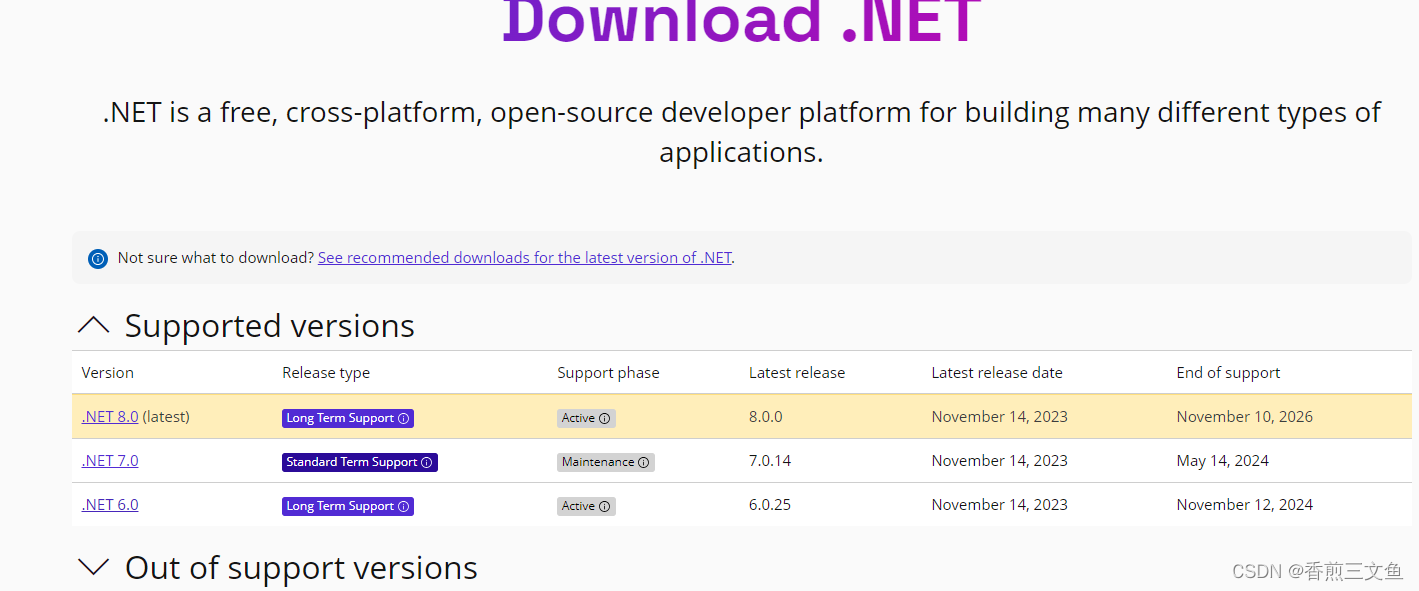1419x591 pixels.
Task: Click release date 'November 14, 2023' in .NET 7.0 row
Action: click(x=1000, y=460)
